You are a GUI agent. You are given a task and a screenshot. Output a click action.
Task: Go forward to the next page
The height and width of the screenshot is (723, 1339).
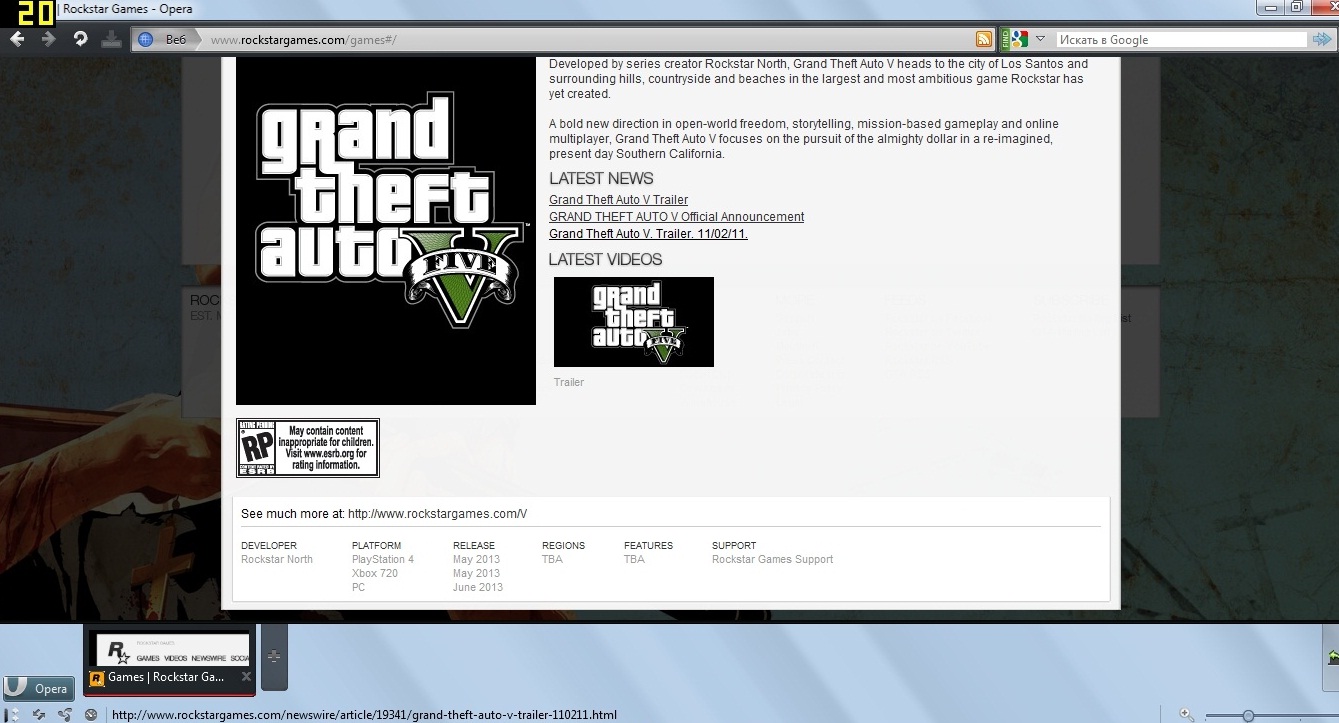pos(48,39)
